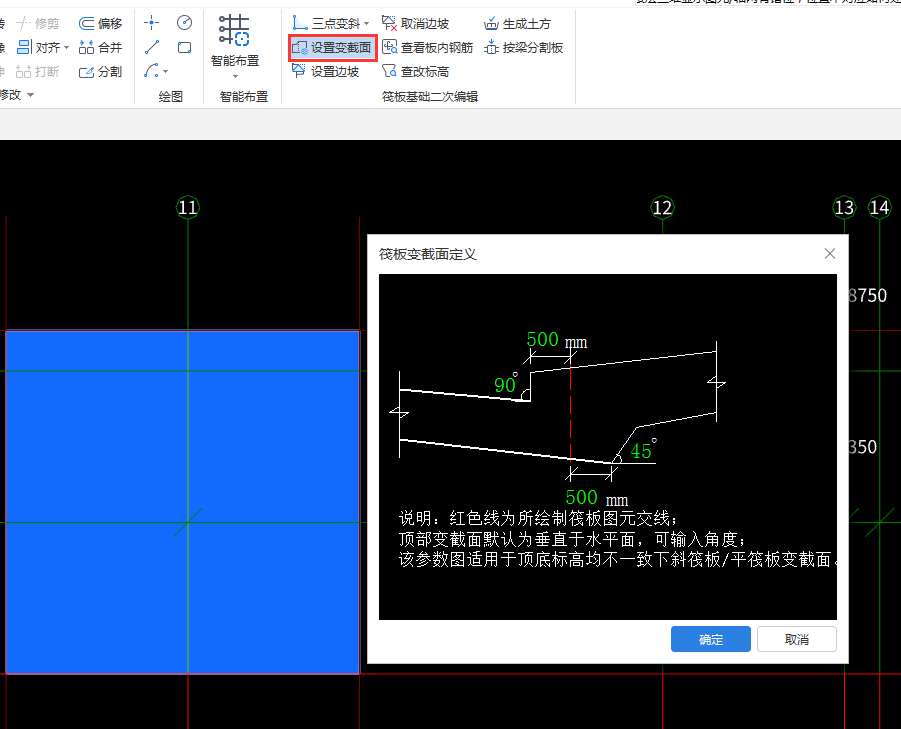Viewport: 901px width, 729px height.
Task: Select the 按梁分割板 tool
Action: pyautogui.click(x=523, y=48)
